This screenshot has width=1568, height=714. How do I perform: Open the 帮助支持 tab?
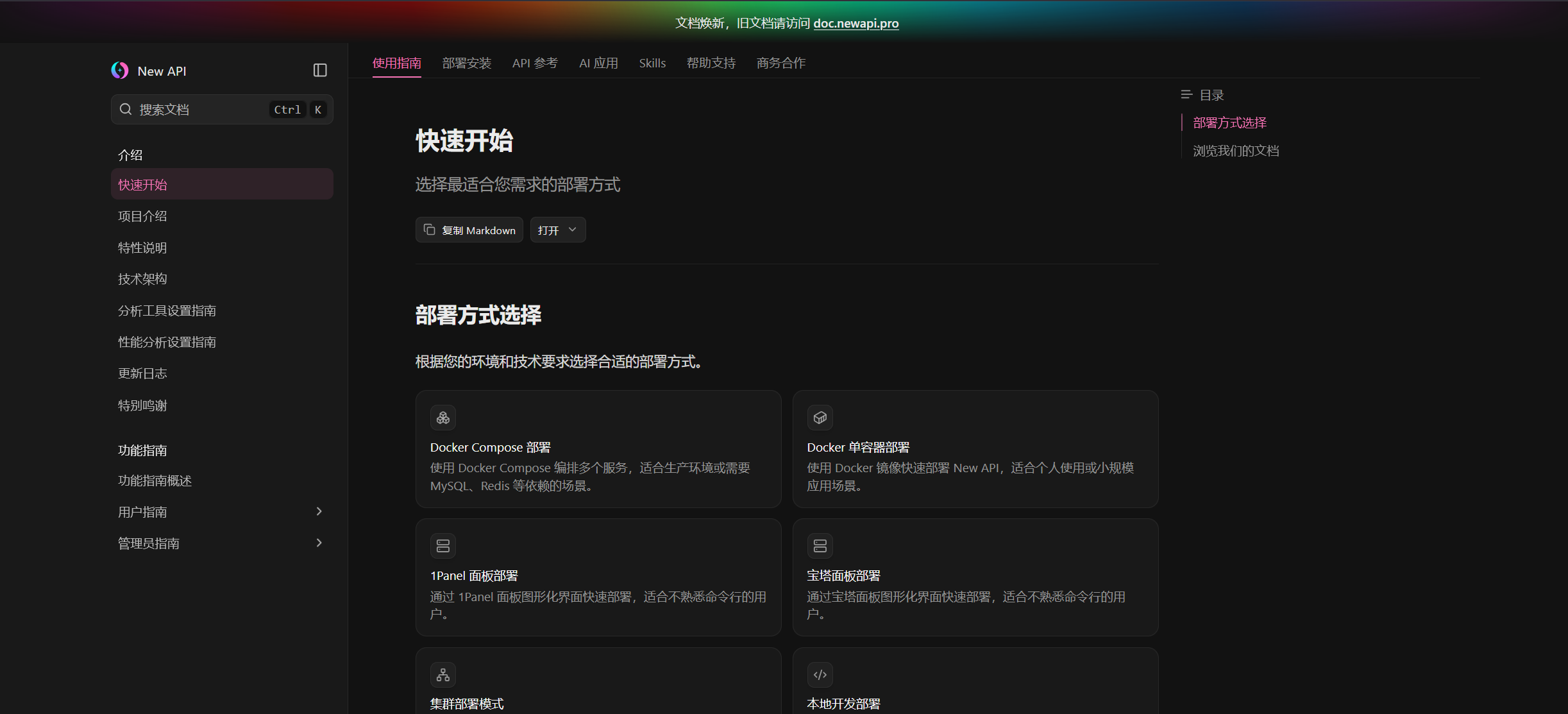(711, 63)
